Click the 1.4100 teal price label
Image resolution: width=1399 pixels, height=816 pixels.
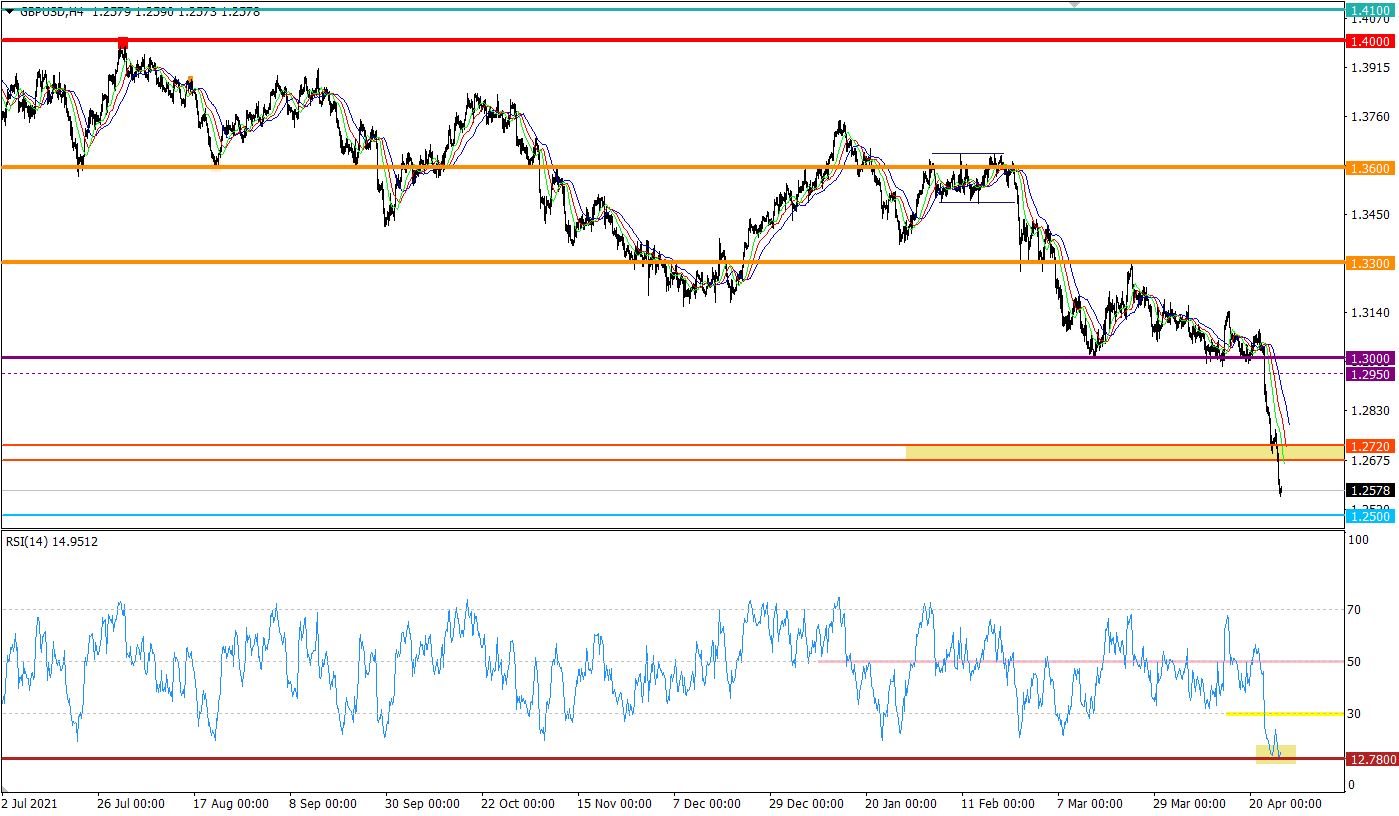click(1370, 10)
